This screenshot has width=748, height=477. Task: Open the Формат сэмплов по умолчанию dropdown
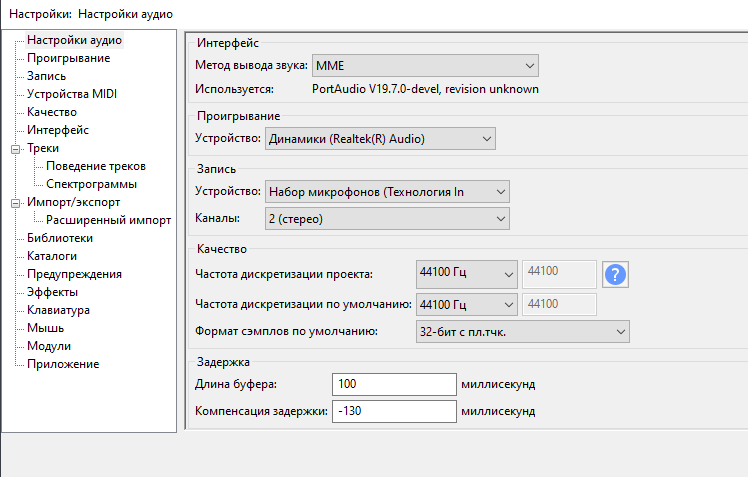coord(521,331)
